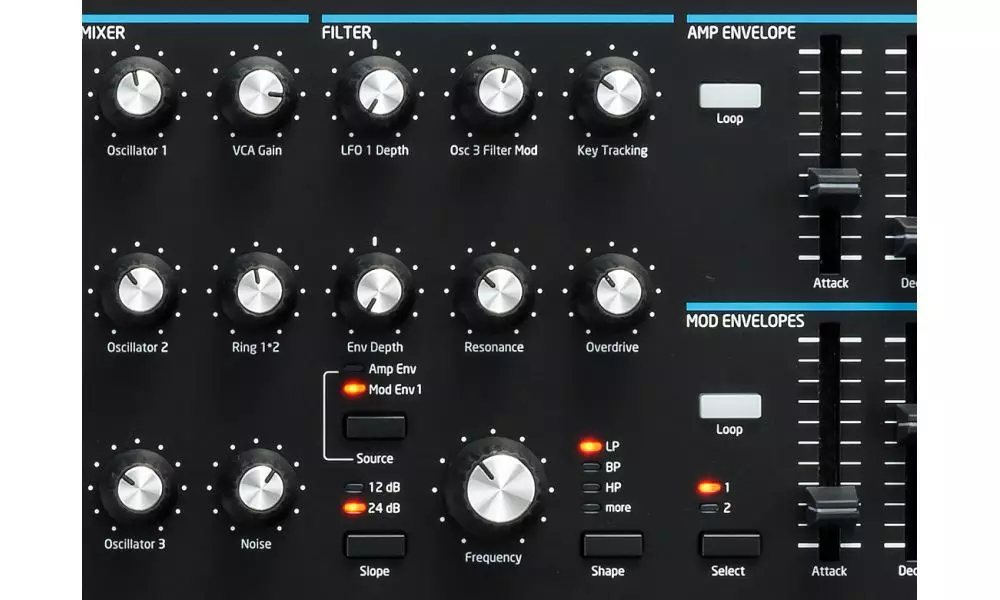Click the BP shape LED

coord(592,467)
